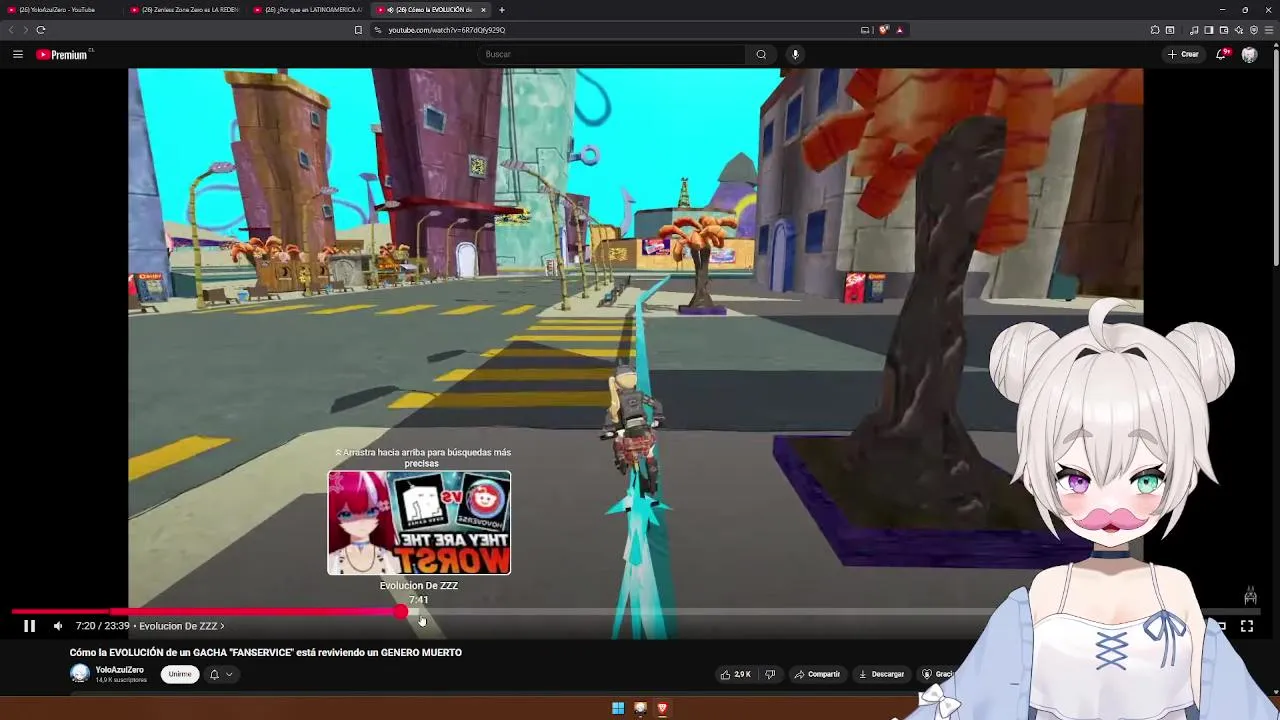Open Brave VPN shield icon

pyautogui.click(x=1254, y=30)
